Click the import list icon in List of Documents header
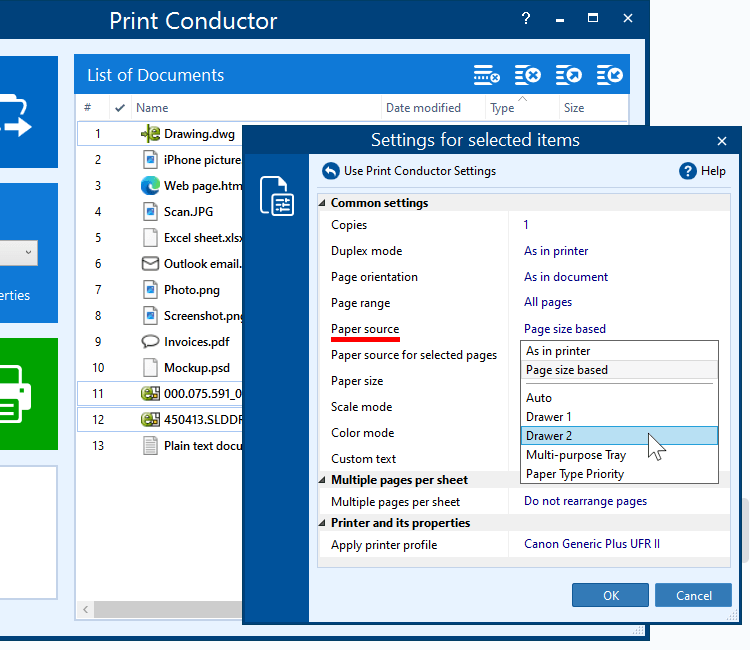Image resolution: width=750 pixels, height=650 pixels. (609, 75)
